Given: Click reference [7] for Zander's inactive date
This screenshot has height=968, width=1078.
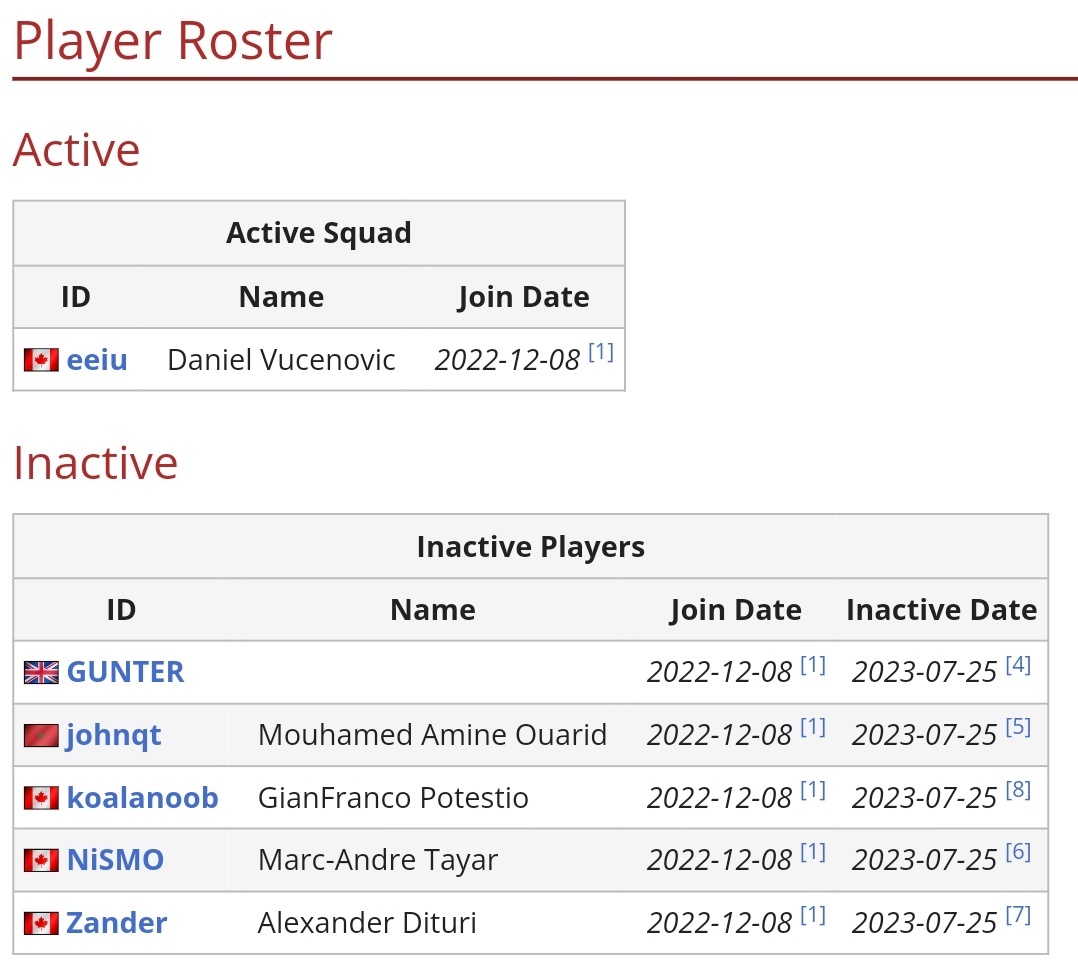Looking at the screenshot, I should click(1017, 915).
